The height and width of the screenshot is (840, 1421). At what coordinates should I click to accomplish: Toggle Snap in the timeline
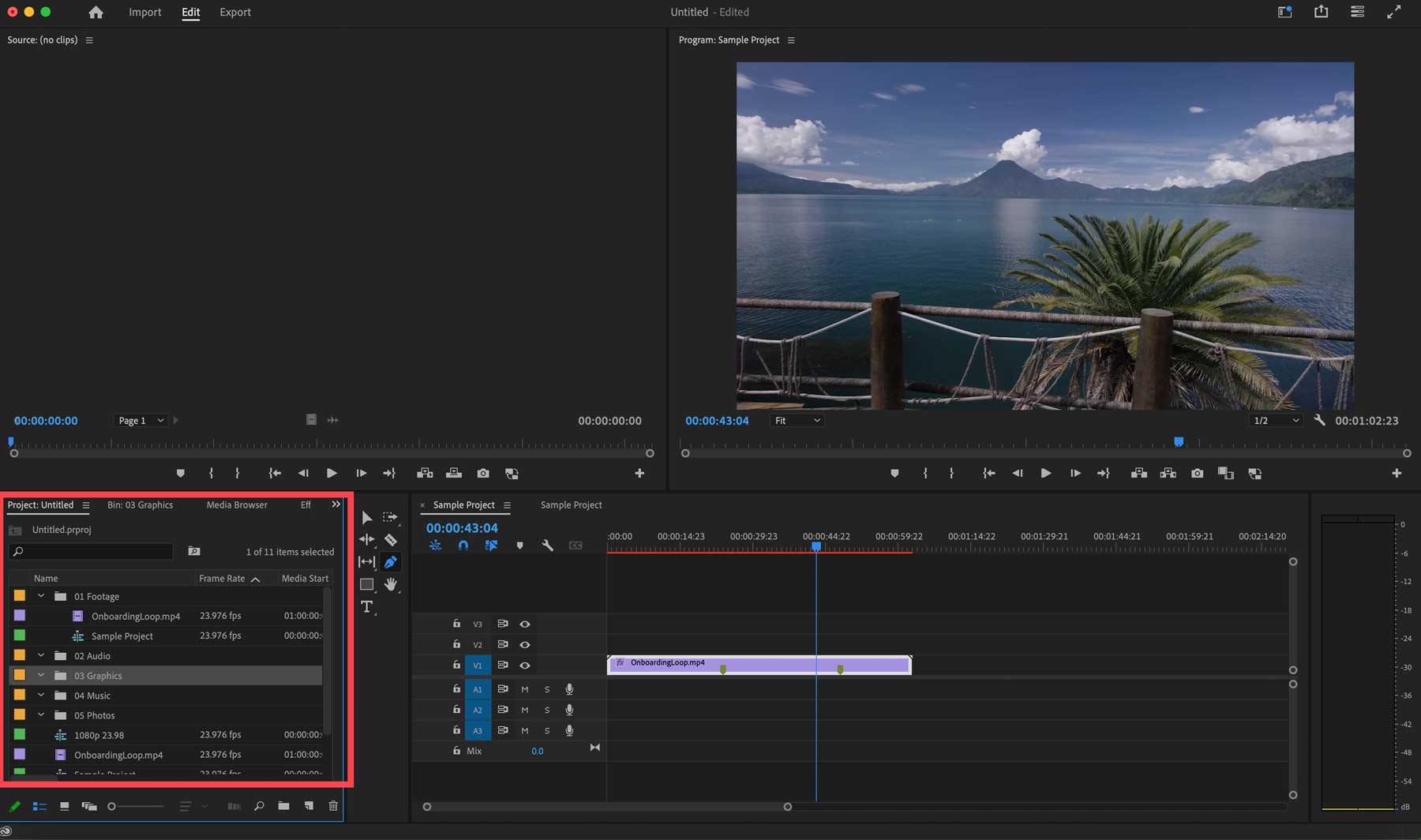[x=463, y=545]
